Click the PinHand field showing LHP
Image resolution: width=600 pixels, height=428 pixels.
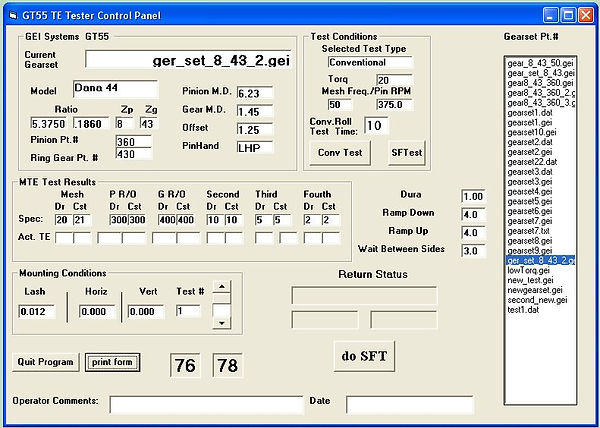[255, 147]
